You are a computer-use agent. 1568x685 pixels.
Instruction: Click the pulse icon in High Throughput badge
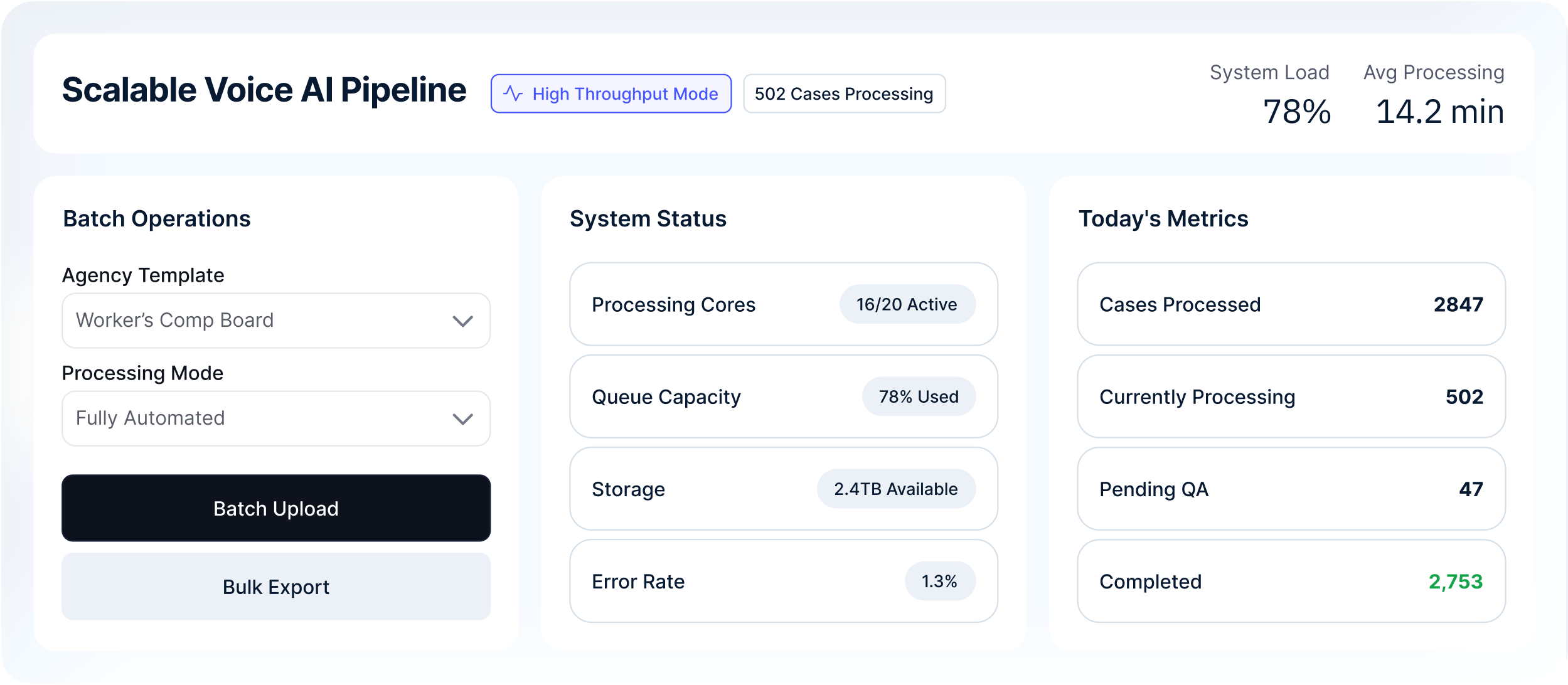click(x=513, y=93)
